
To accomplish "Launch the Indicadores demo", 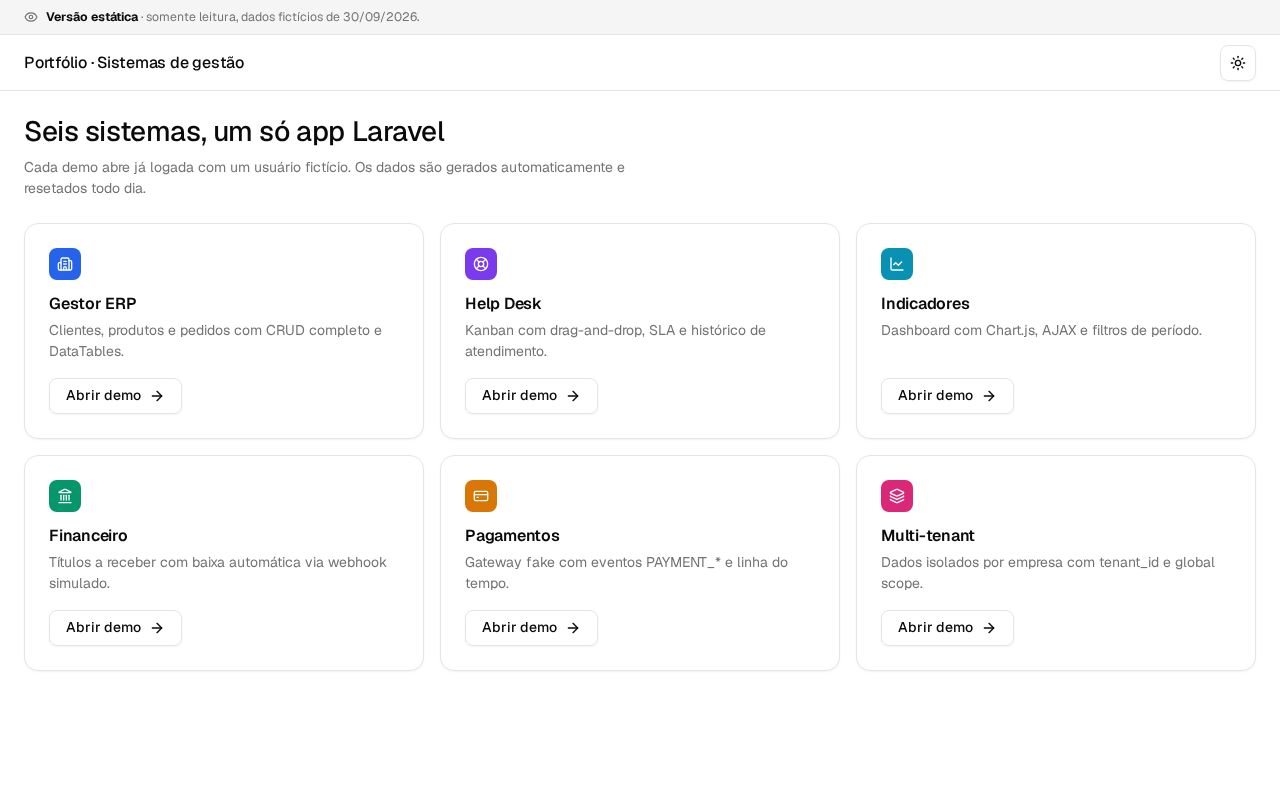I will tap(947, 396).
